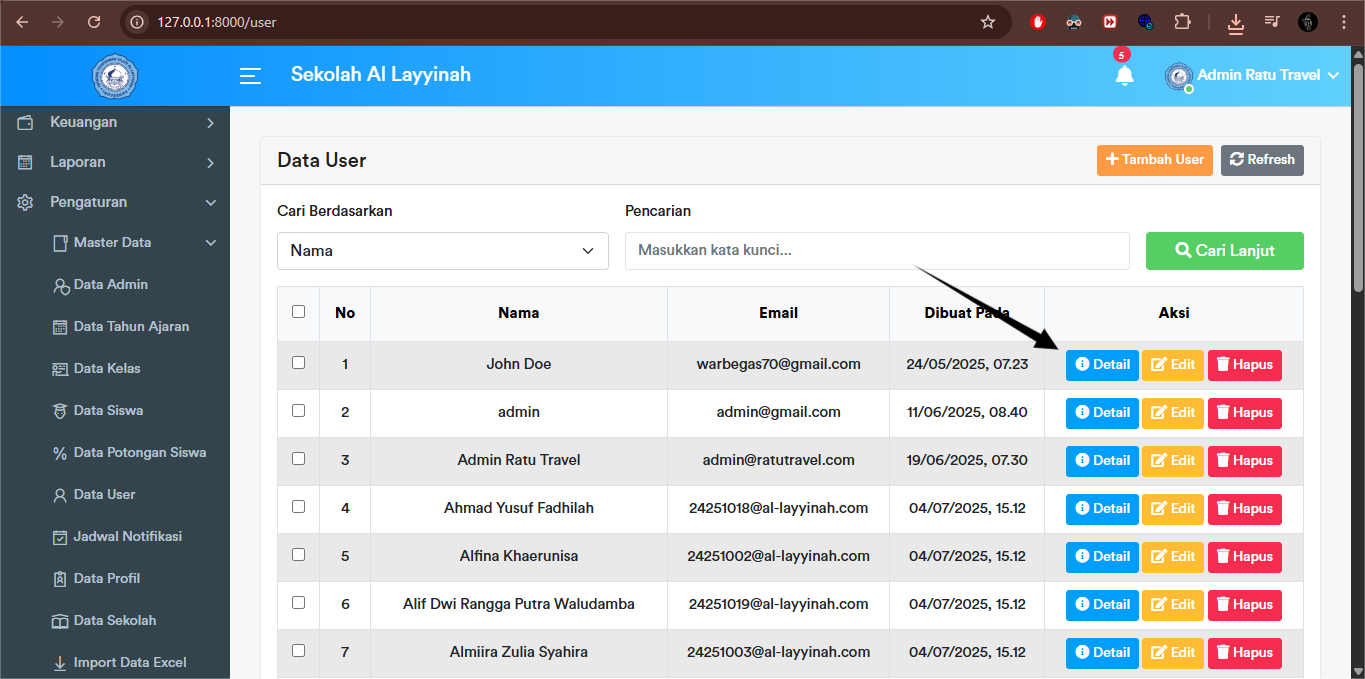
Task: Open the hamburger sidebar menu icon
Action: coord(250,75)
